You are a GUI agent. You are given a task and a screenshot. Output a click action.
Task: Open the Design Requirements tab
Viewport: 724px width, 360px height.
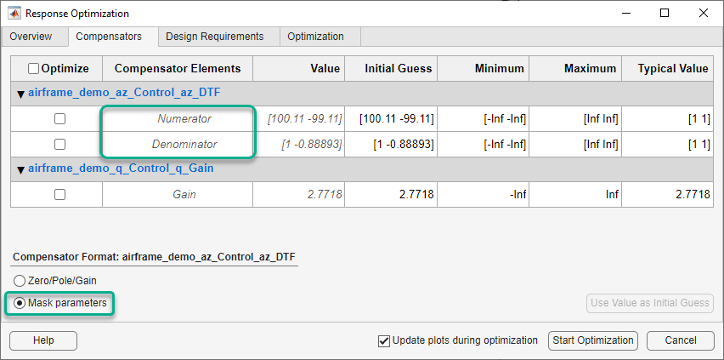(215, 36)
